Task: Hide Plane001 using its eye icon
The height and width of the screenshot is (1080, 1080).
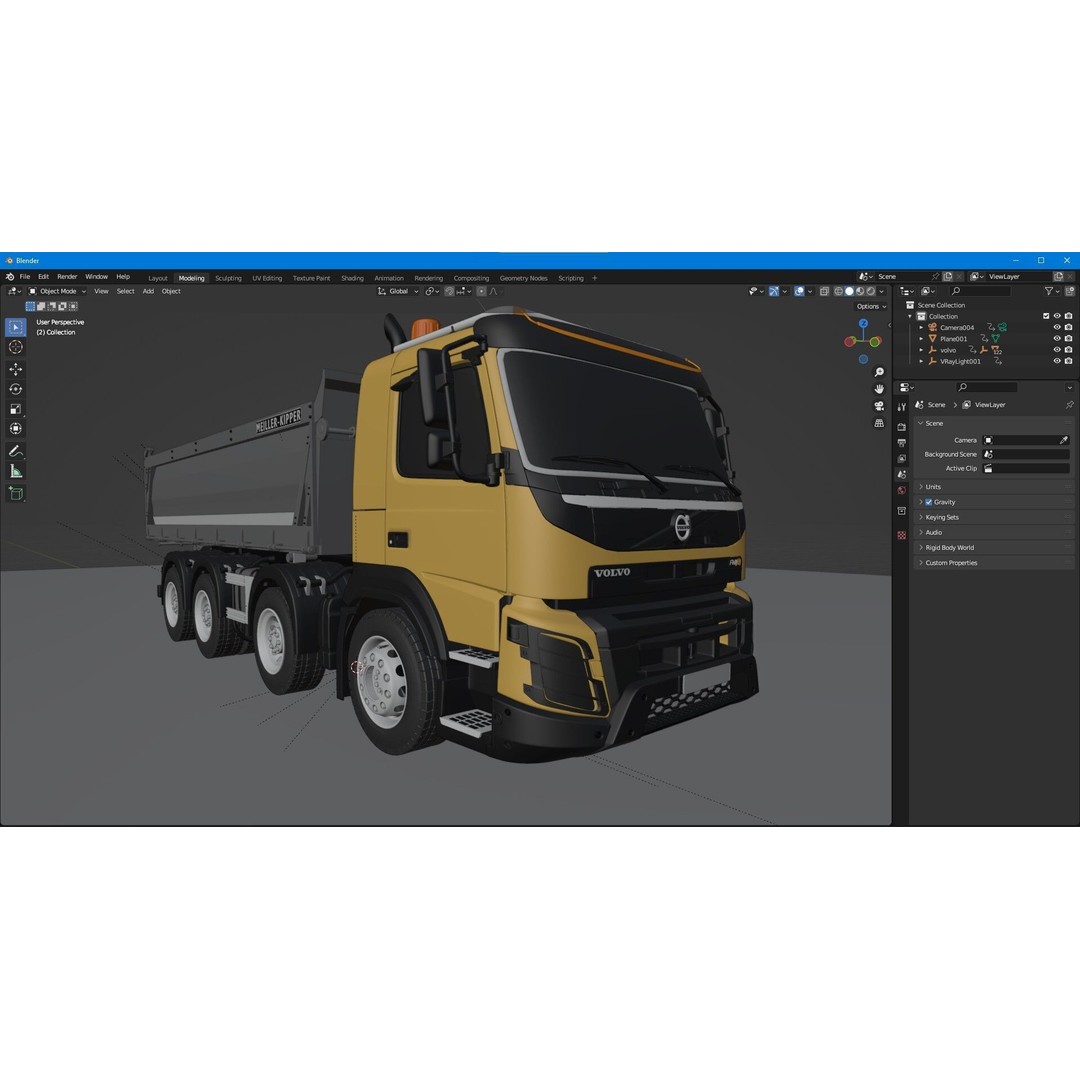Action: pyautogui.click(x=1057, y=339)
